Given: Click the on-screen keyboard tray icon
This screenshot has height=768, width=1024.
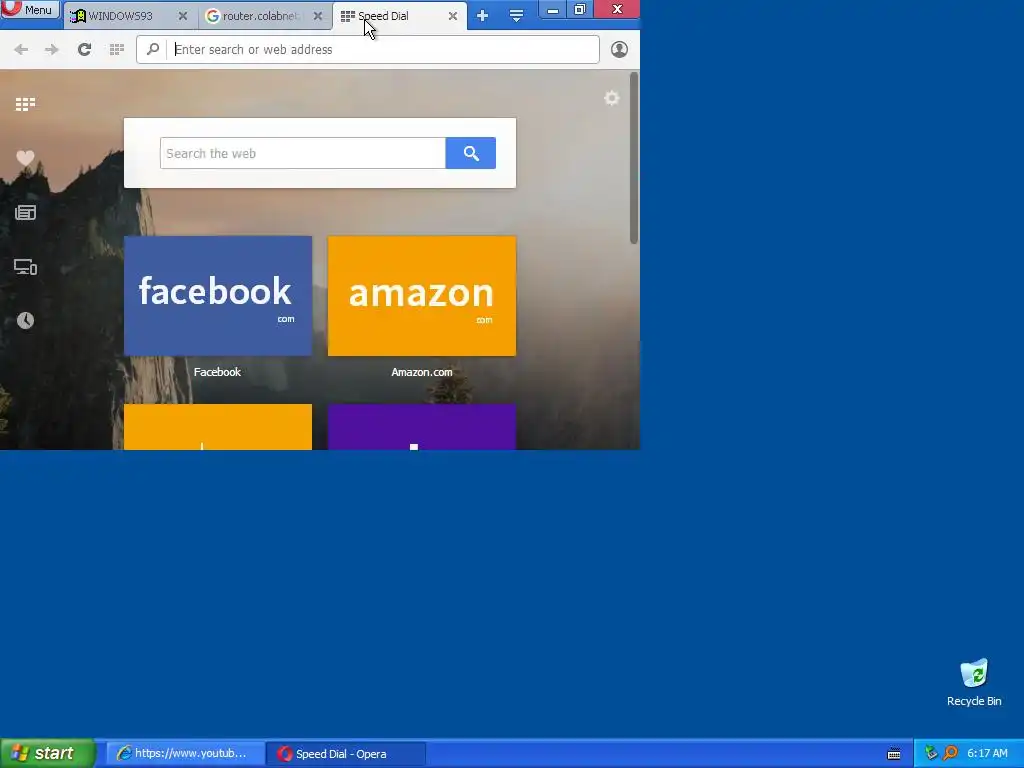Looking at the screenshot, I should [894, 754].
